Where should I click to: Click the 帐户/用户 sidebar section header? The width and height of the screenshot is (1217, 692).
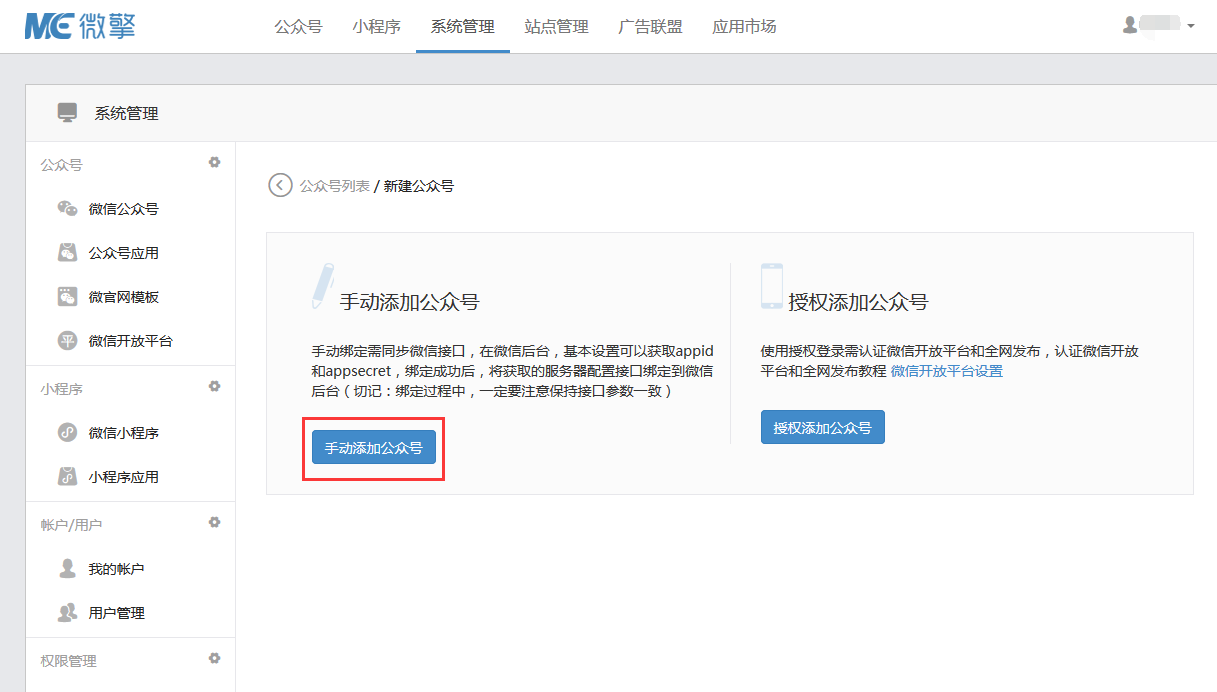coord(71,525)
